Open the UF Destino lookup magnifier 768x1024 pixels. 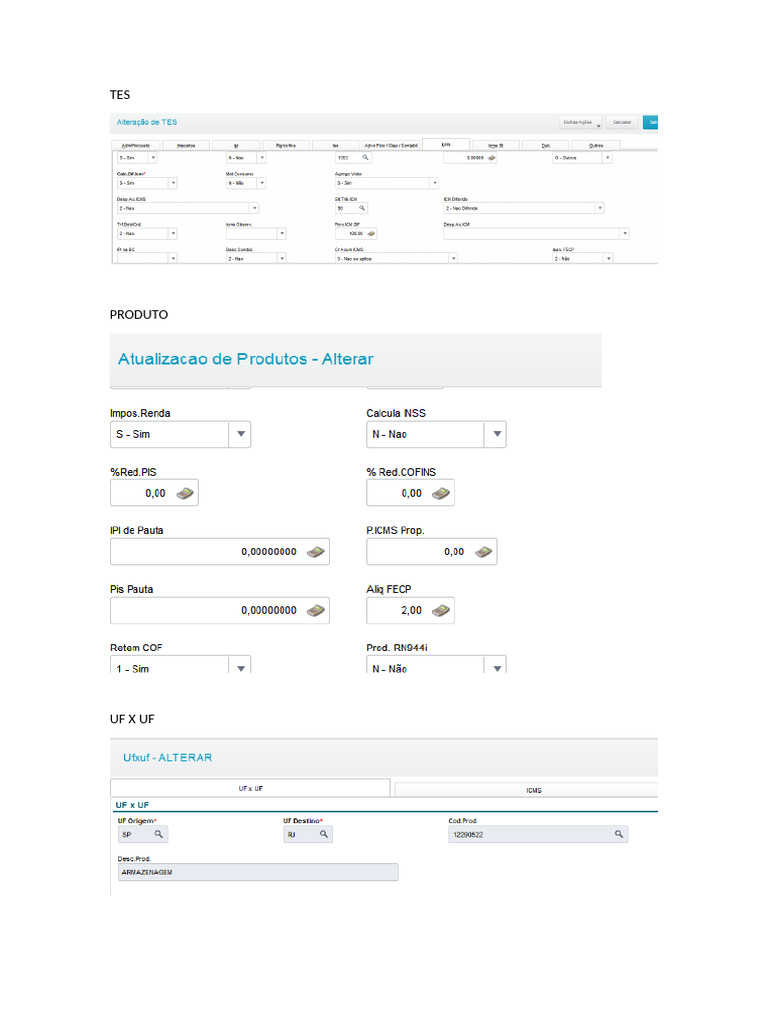(x=323, y=833)
